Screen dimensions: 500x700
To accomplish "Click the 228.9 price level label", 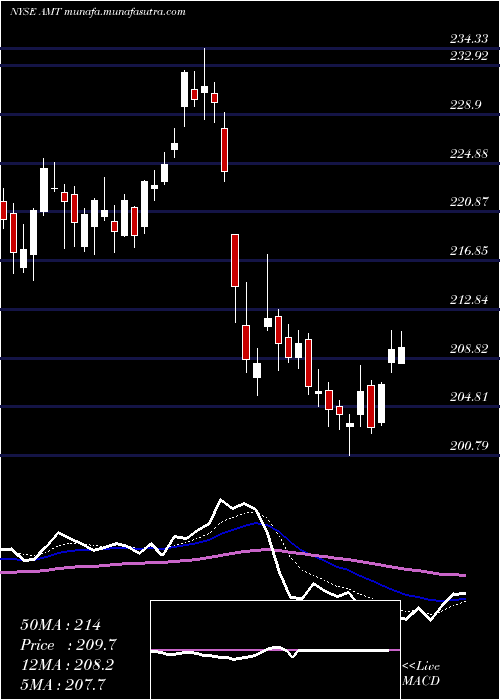I will pos(465,105).
